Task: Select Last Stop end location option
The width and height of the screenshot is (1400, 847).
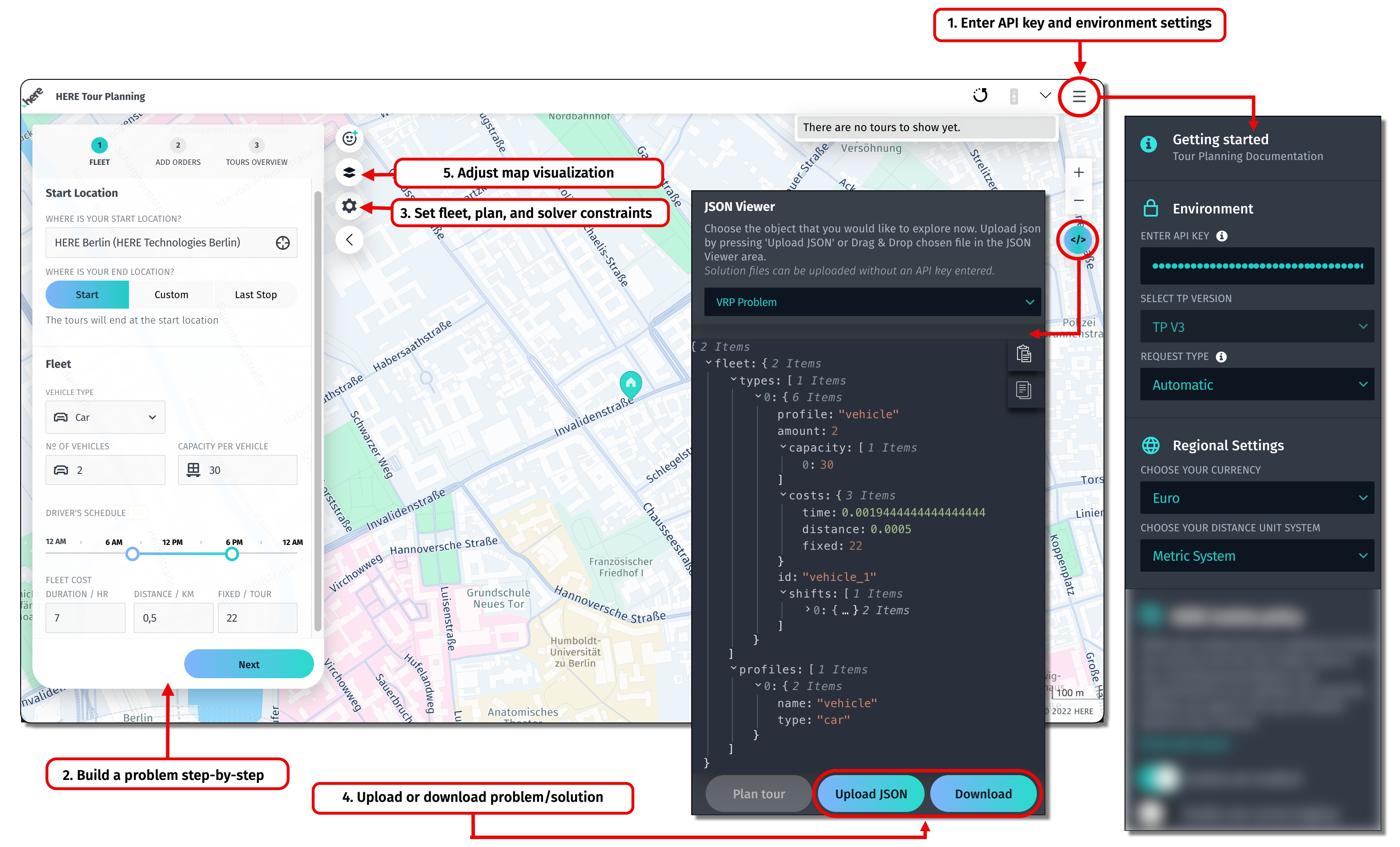Action: [256, 295]
